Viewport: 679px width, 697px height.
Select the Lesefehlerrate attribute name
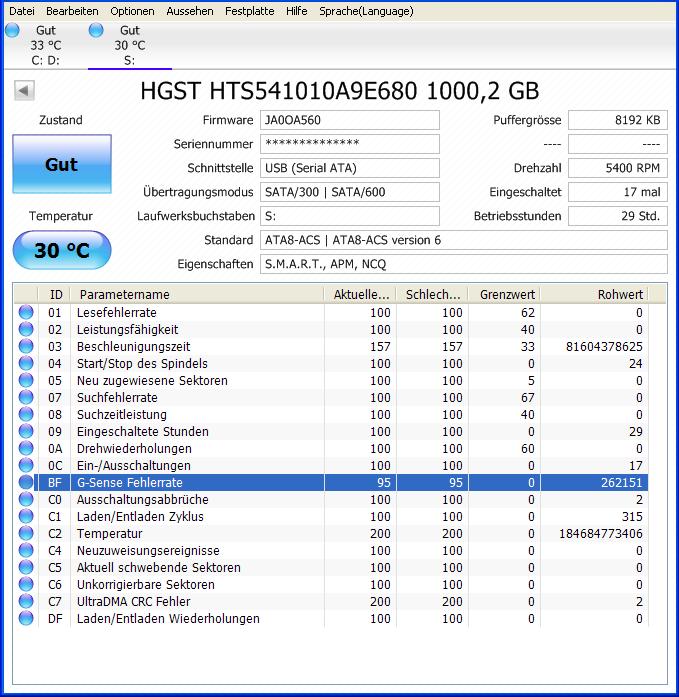(x=116, y=312)
